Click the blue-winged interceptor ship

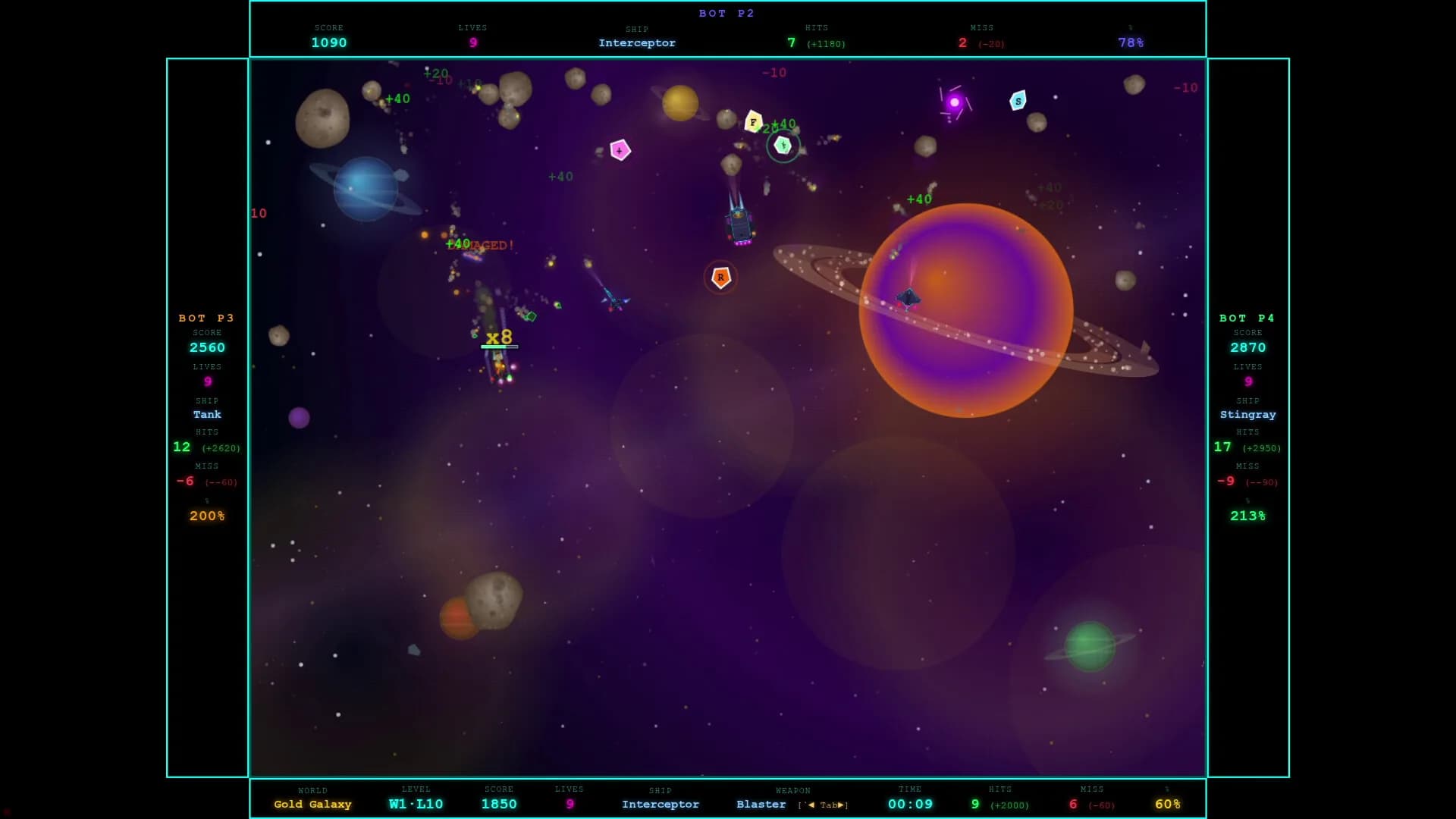point(615,299)
